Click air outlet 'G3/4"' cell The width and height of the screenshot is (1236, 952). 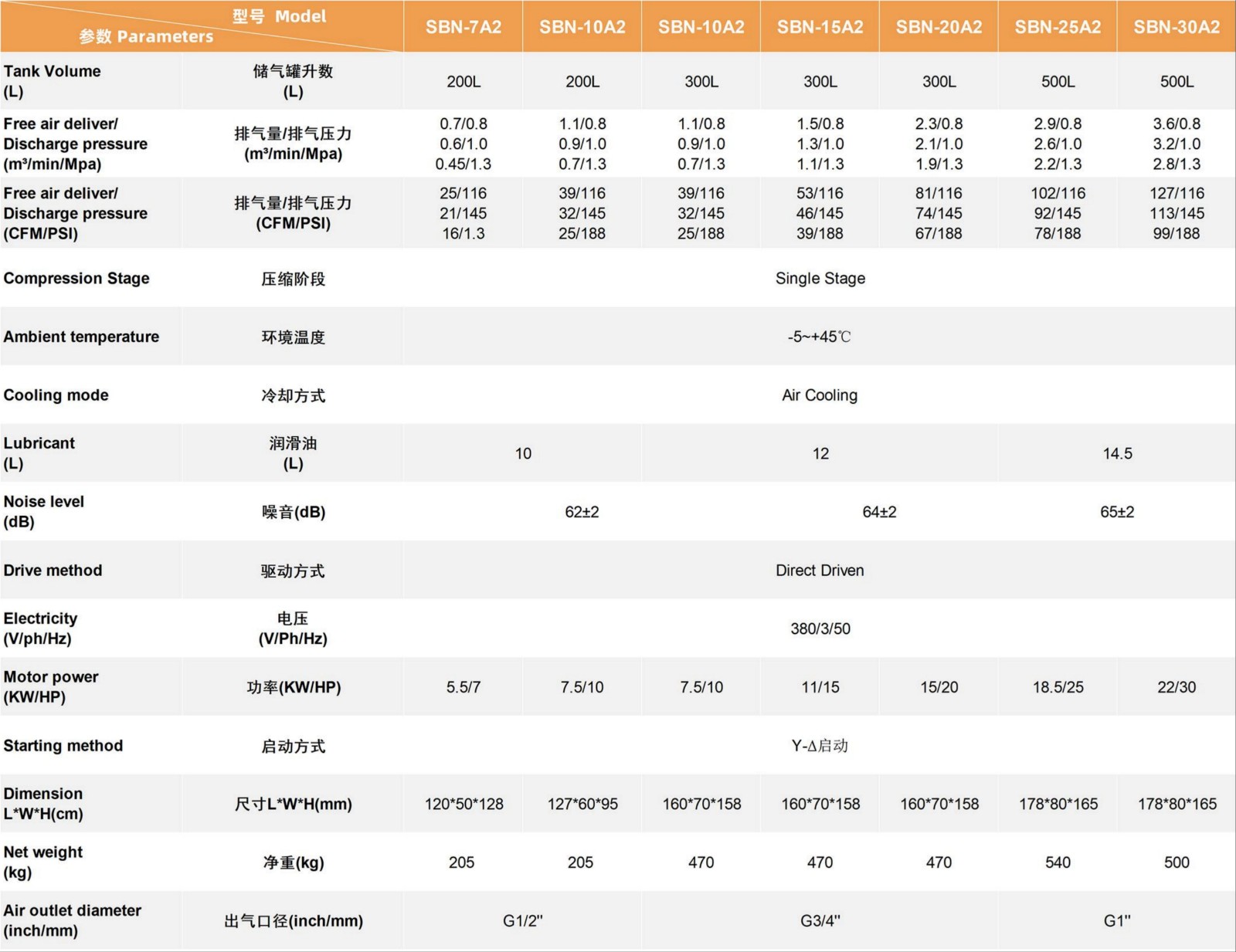[820, 920]
